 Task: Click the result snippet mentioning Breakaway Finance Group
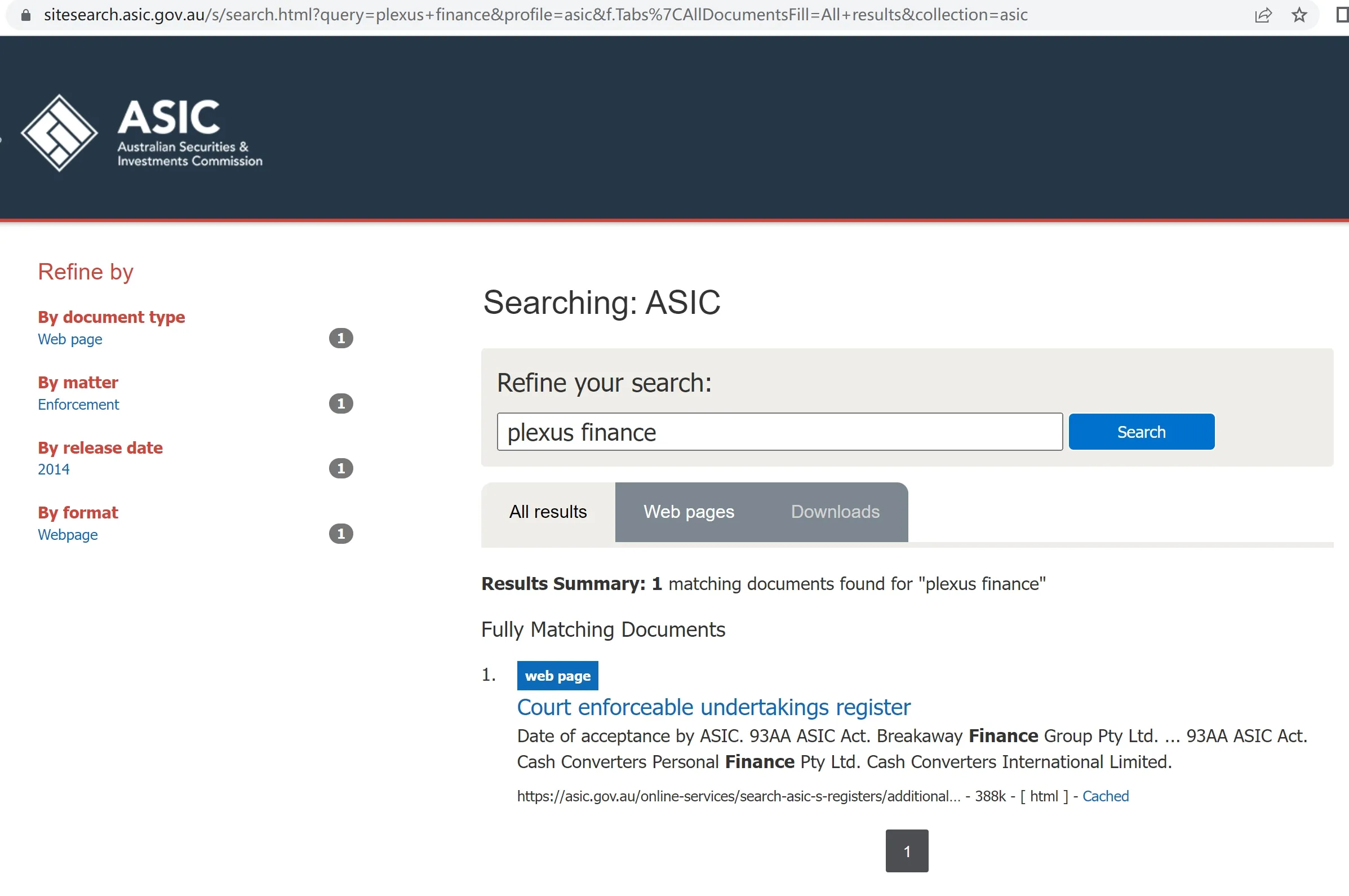point(912,748)
